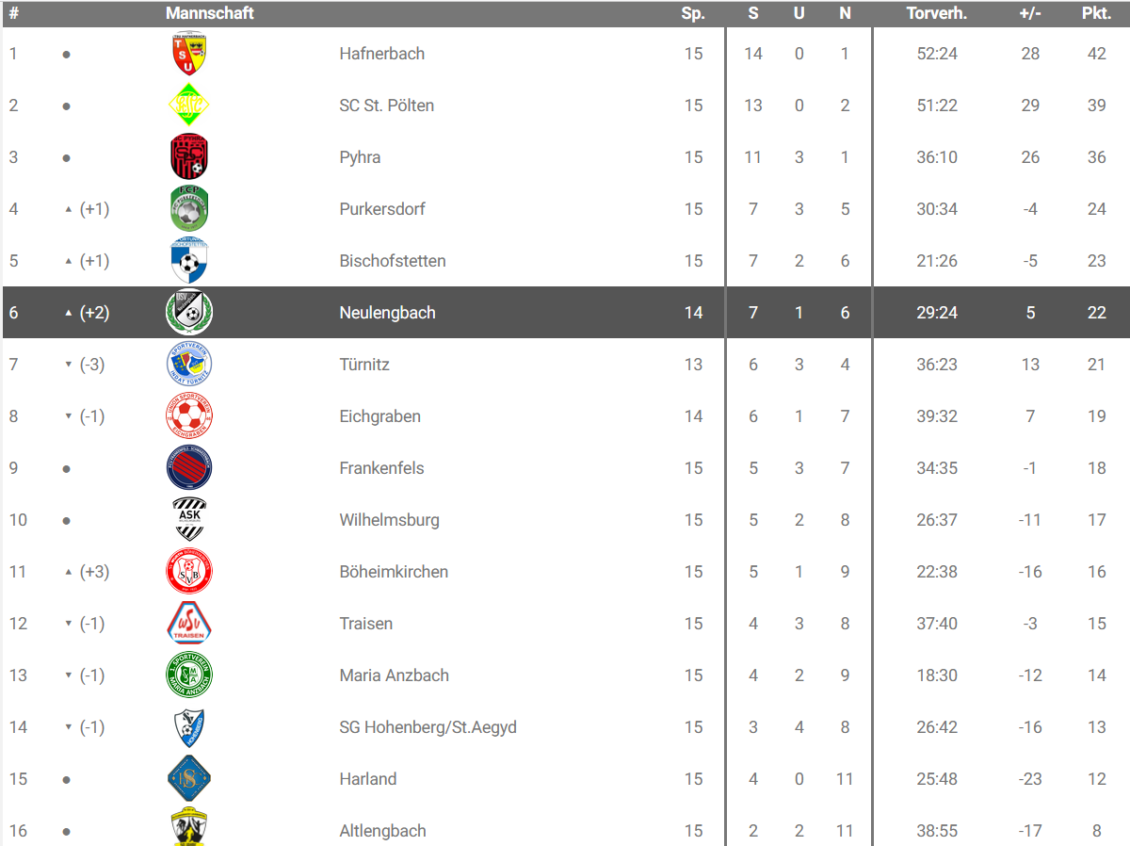This screenshot has height=846, width=1130.
Task: Click the Purkersdorf green club logo
Action: pos(189,209)
